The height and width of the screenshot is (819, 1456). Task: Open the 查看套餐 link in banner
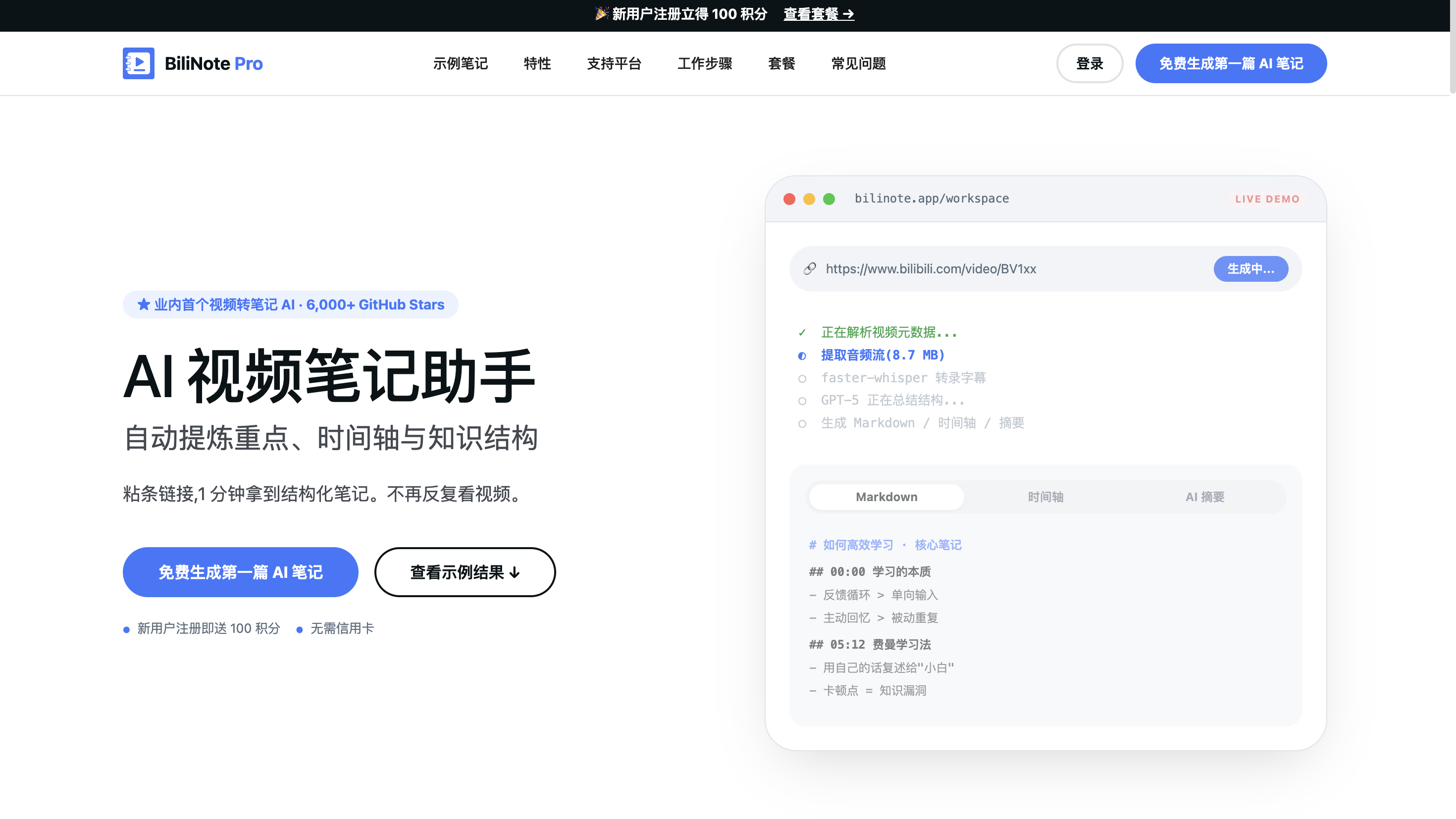(819, 14)
